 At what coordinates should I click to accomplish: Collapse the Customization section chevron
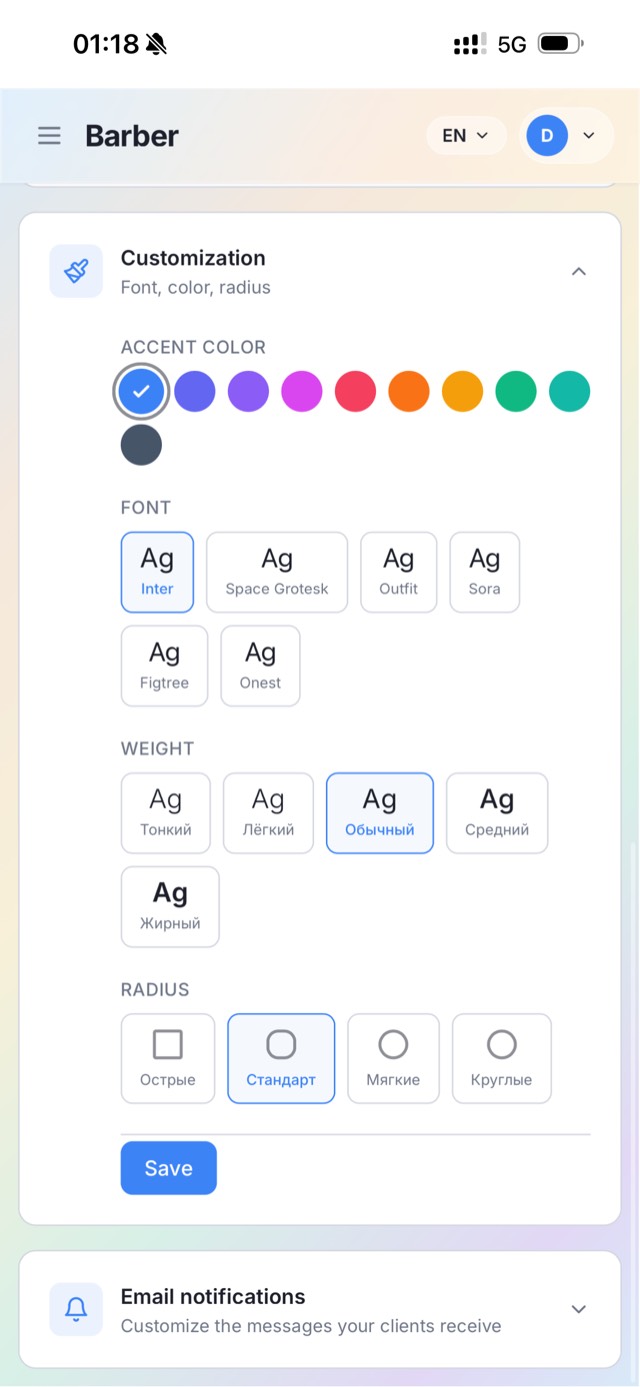(x=579, y=272)
